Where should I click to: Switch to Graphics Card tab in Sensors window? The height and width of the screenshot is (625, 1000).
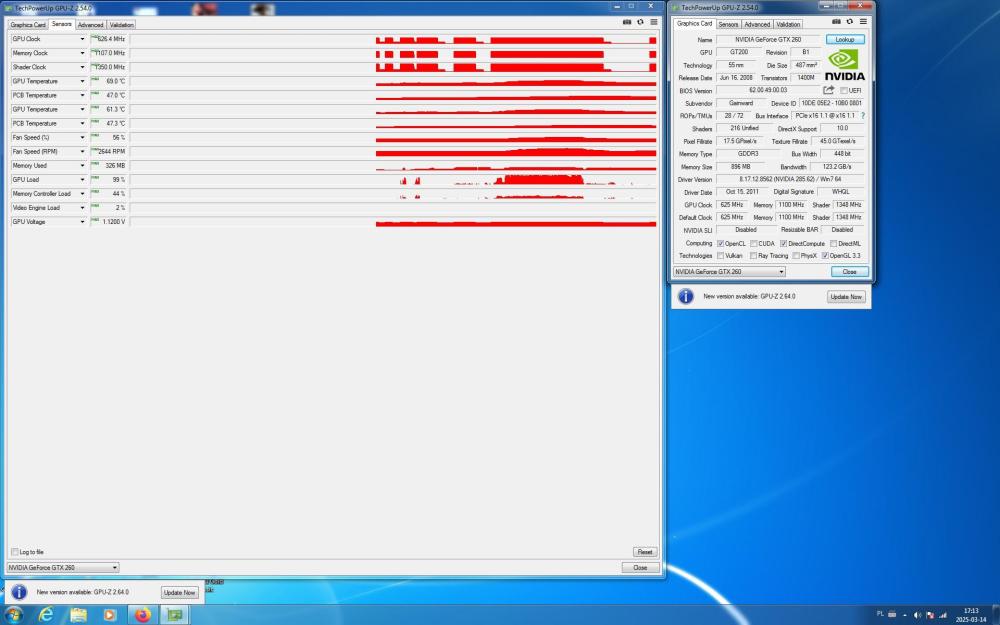(x=28, y=25)
